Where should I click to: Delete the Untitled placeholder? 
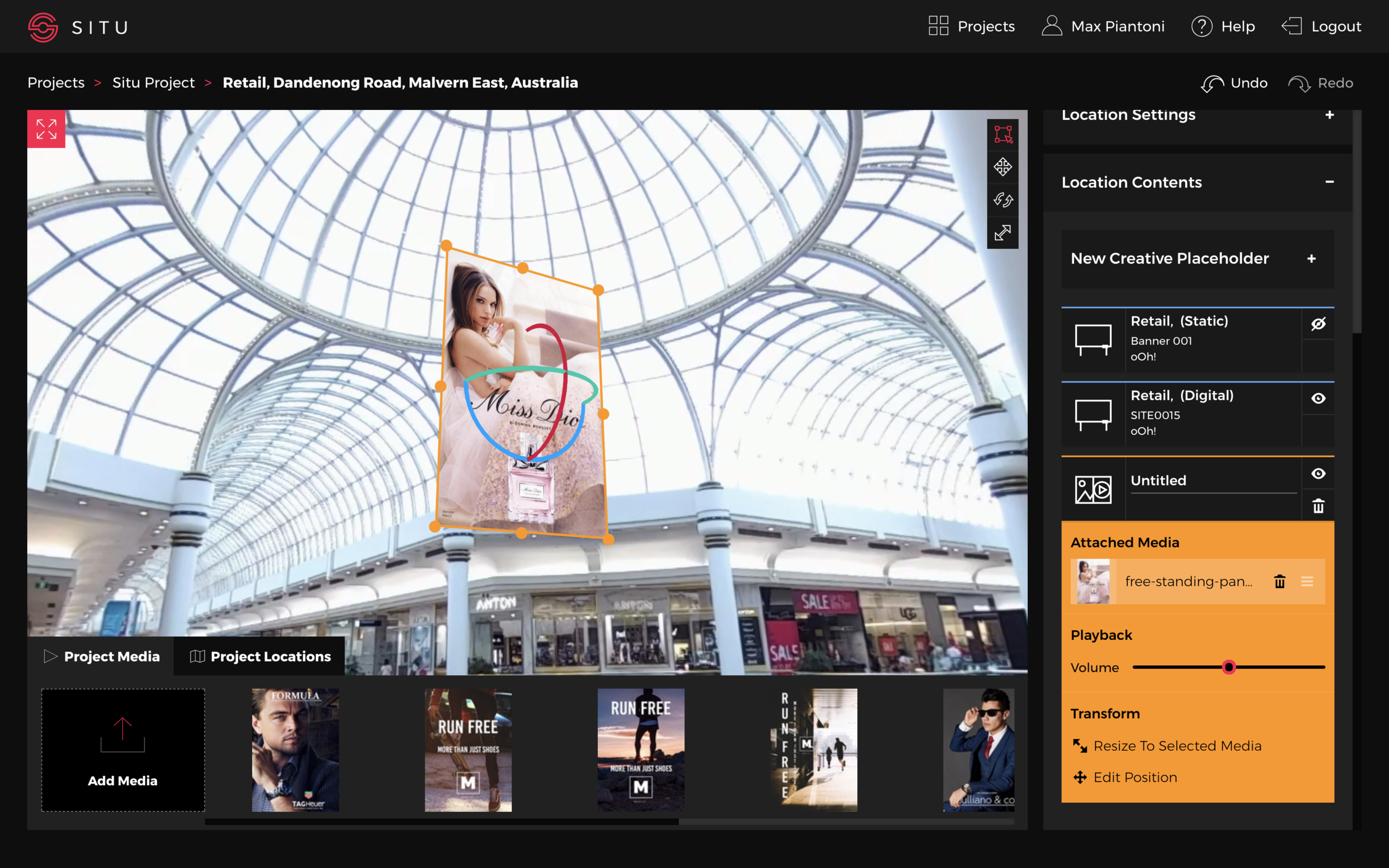pyautogui.click(x=1318, y=506)
